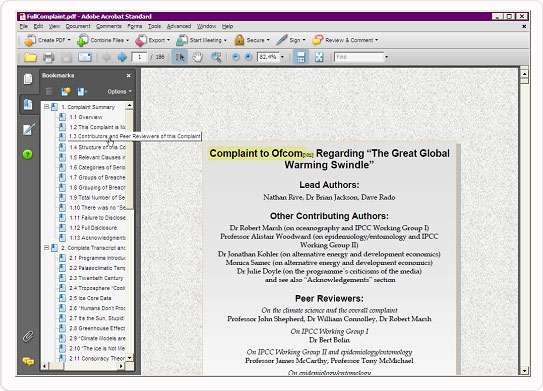The width and height of the screenshot is (543, 391).
Task: Open Review & Comment dropdown arrow
Action: [376, 40]
